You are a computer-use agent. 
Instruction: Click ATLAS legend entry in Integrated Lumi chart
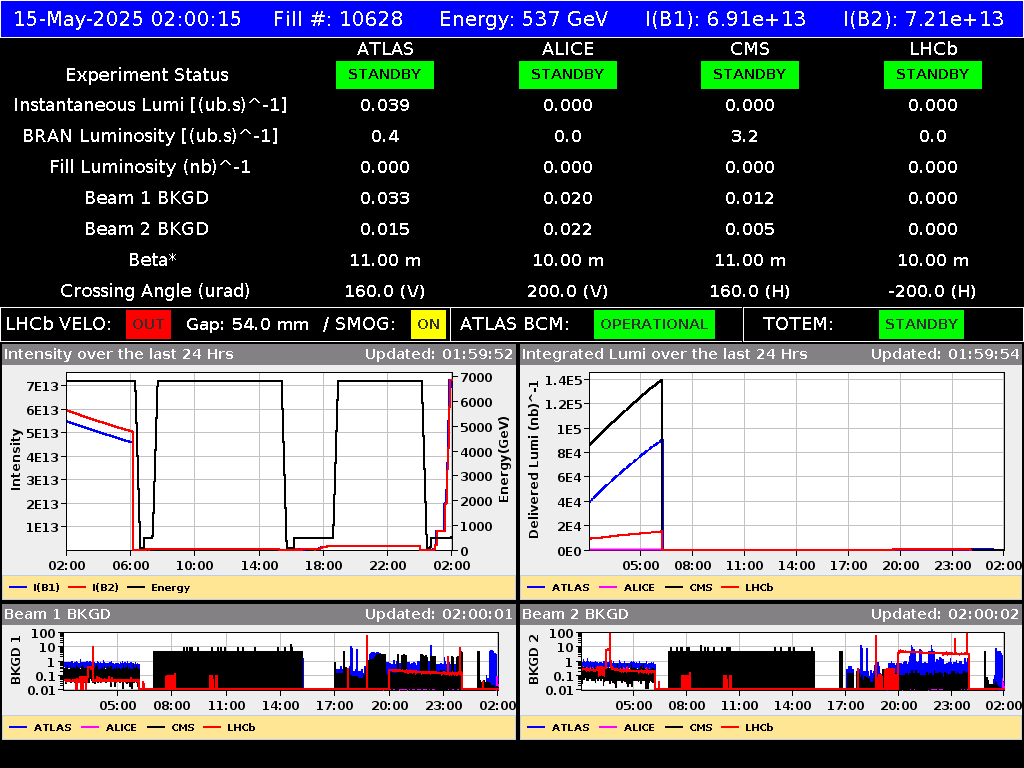[x=558, y=587]
